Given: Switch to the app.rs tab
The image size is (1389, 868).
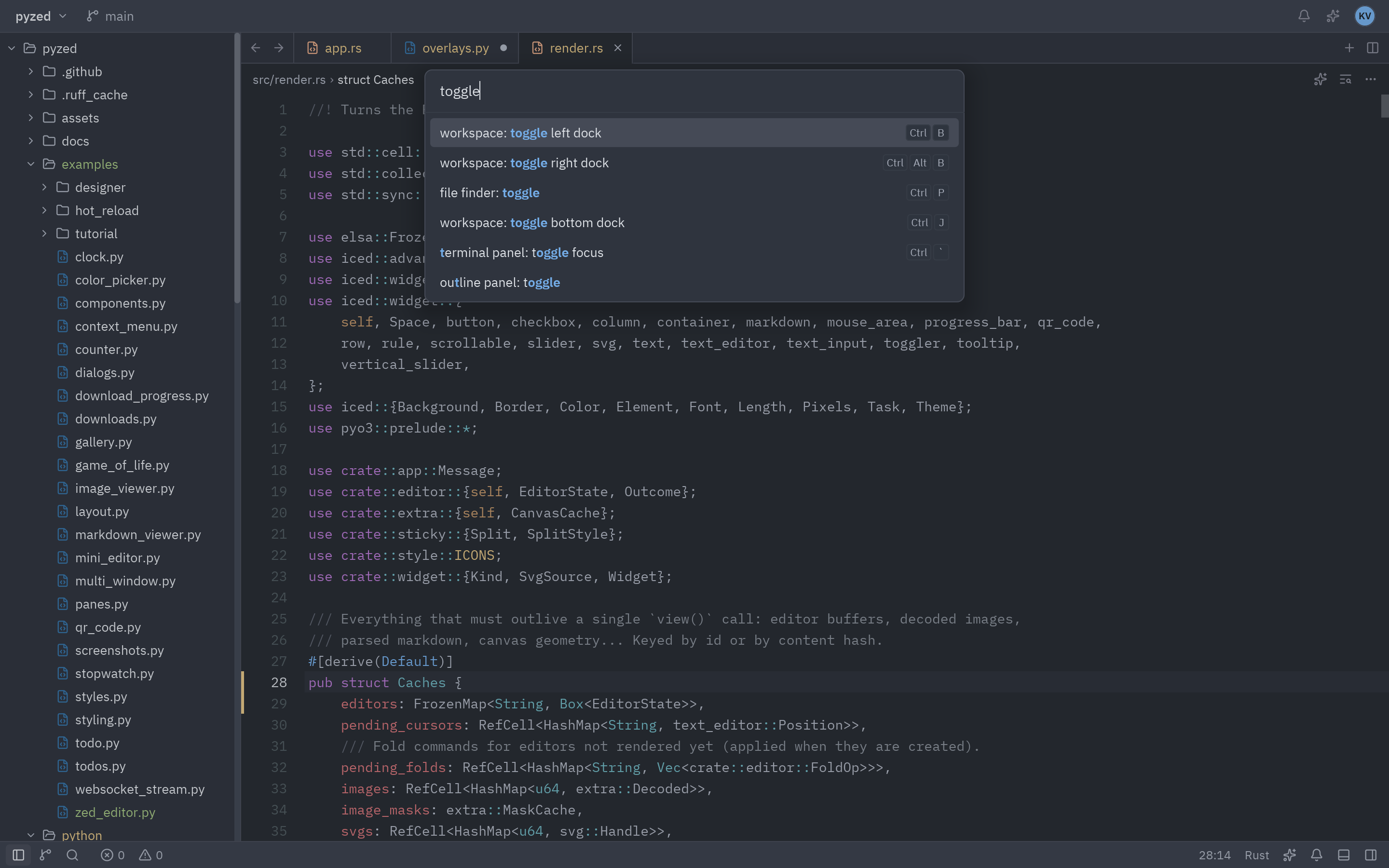Looking at the screenshot, I should (342, 48).
